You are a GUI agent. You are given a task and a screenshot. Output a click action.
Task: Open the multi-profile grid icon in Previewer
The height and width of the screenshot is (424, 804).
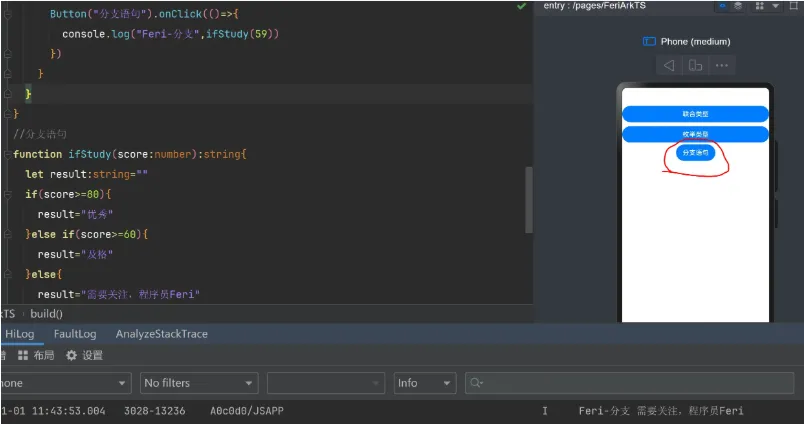[x=760, y=6]
